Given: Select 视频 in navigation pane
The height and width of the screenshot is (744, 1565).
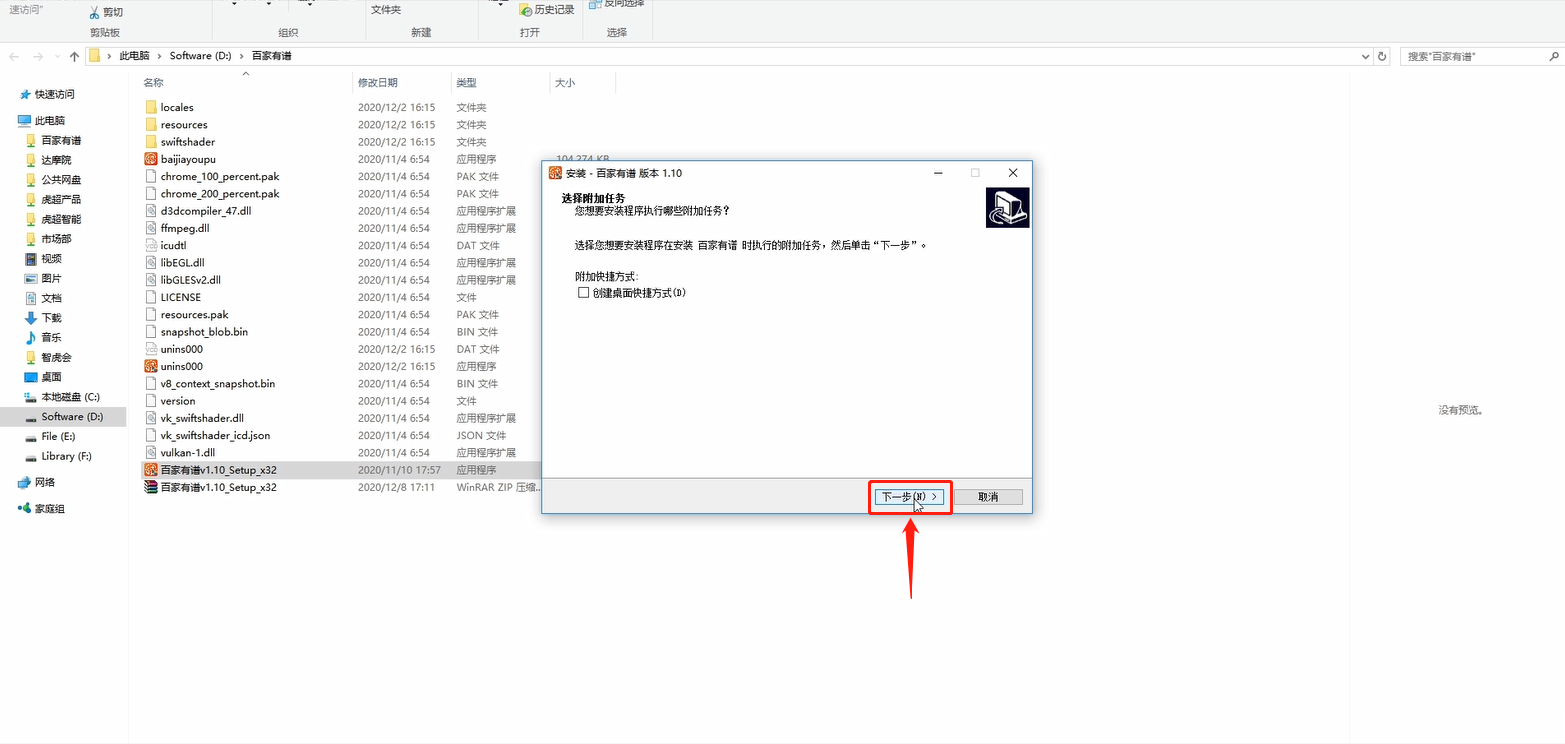Looking at the screenshot, I should (x=51, y=258).
